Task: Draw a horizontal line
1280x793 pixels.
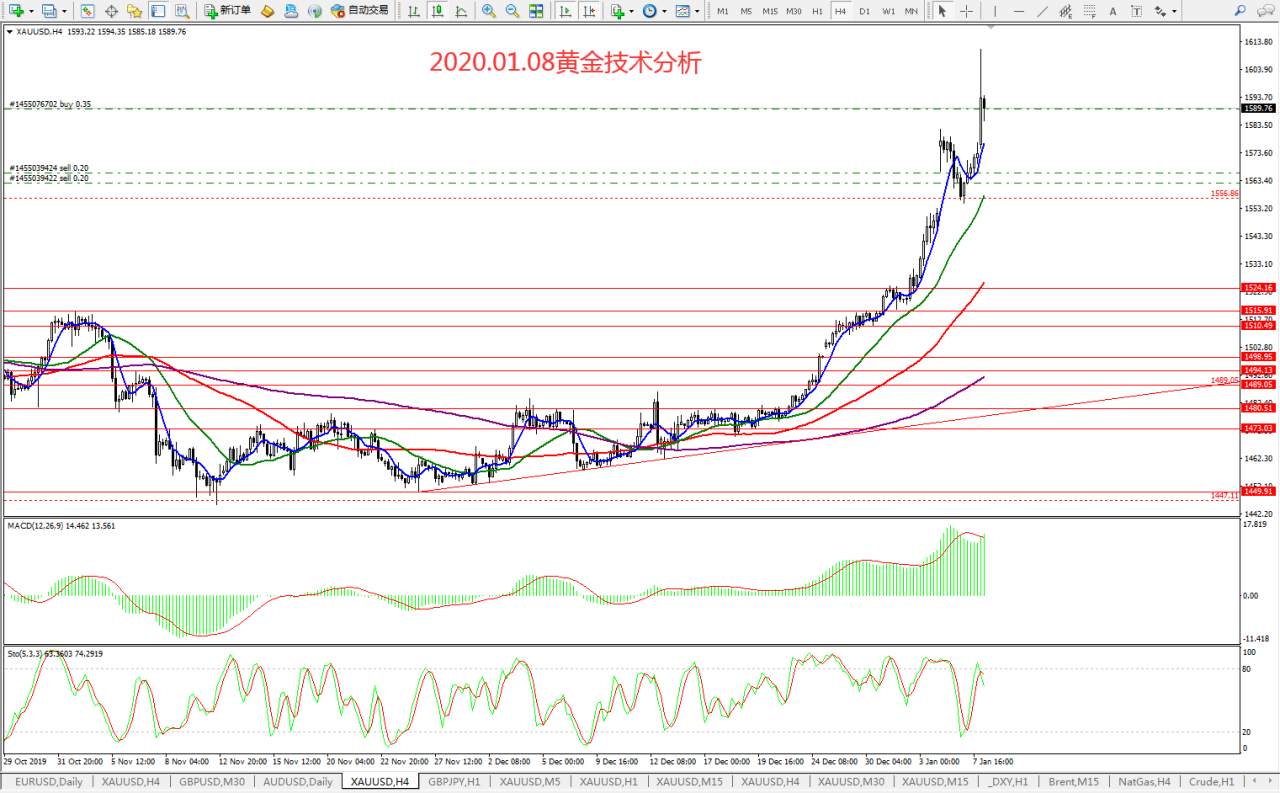Action: 1018,10
